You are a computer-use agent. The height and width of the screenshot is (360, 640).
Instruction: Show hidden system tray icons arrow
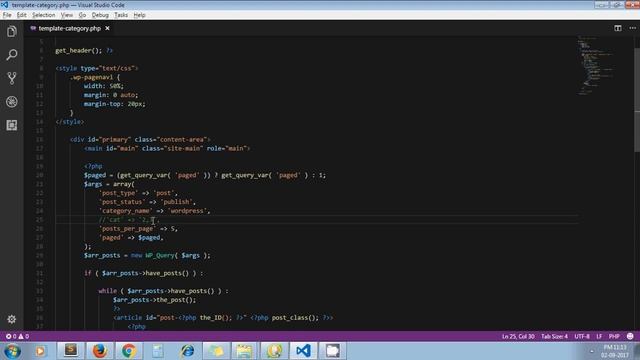pos(592,351)
